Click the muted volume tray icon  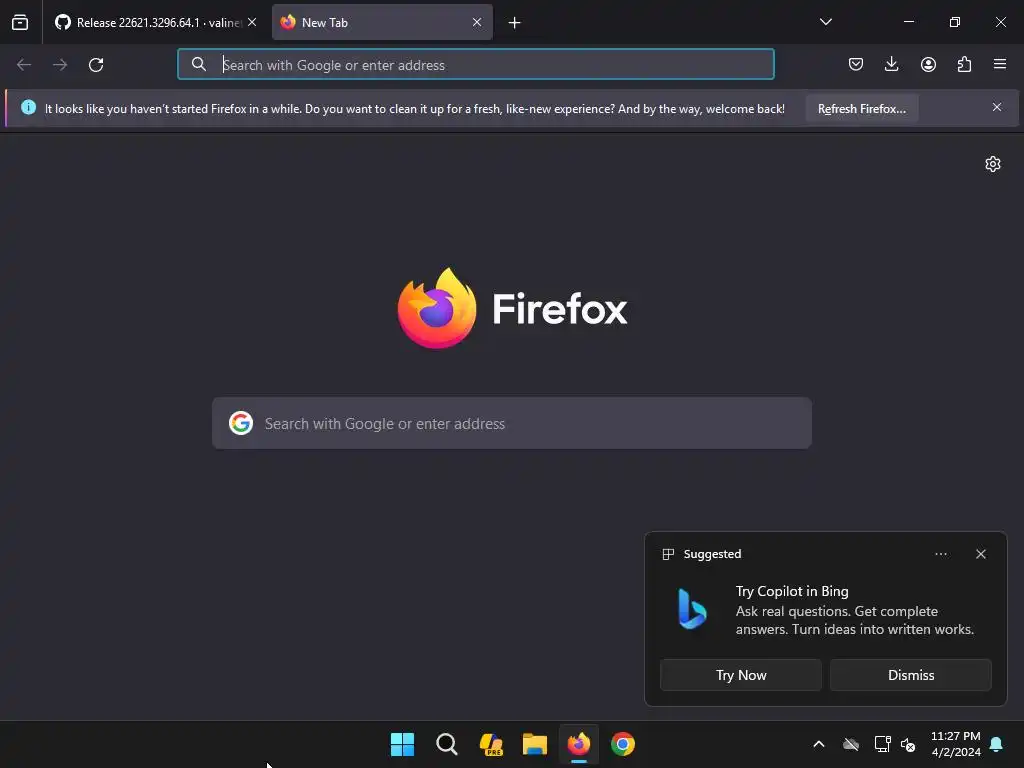coord(908,744)
